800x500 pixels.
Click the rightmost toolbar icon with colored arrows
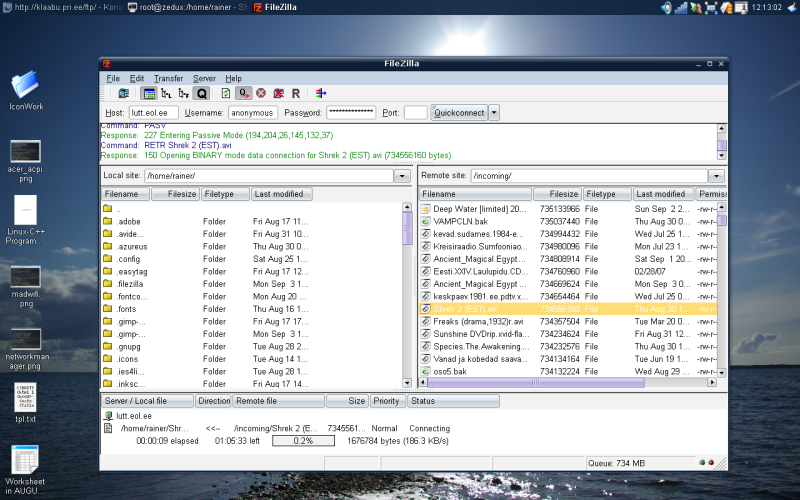click(x=321, y=93)
